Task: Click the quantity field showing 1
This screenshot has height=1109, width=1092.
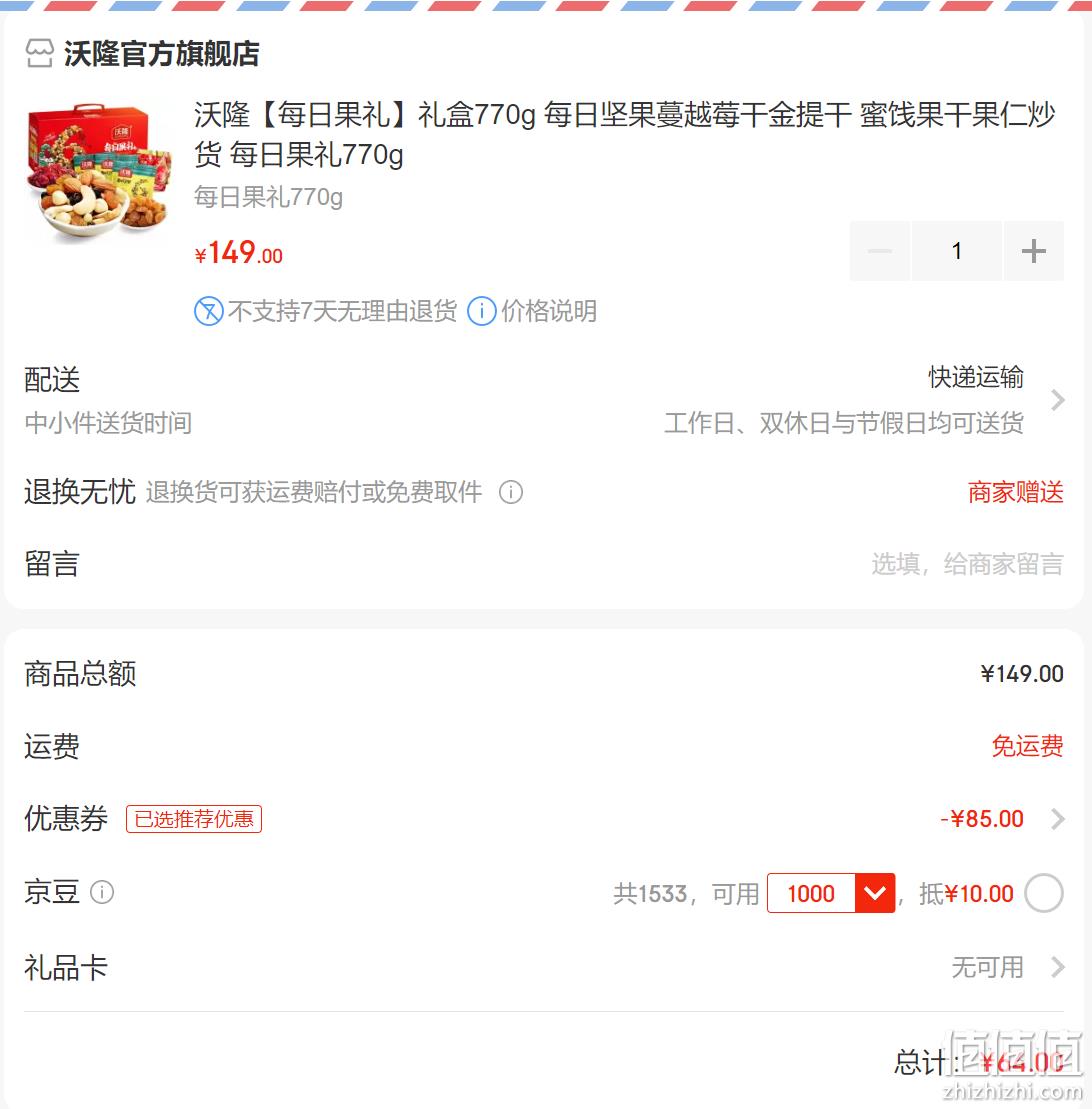Action: (x=957, y=251)
